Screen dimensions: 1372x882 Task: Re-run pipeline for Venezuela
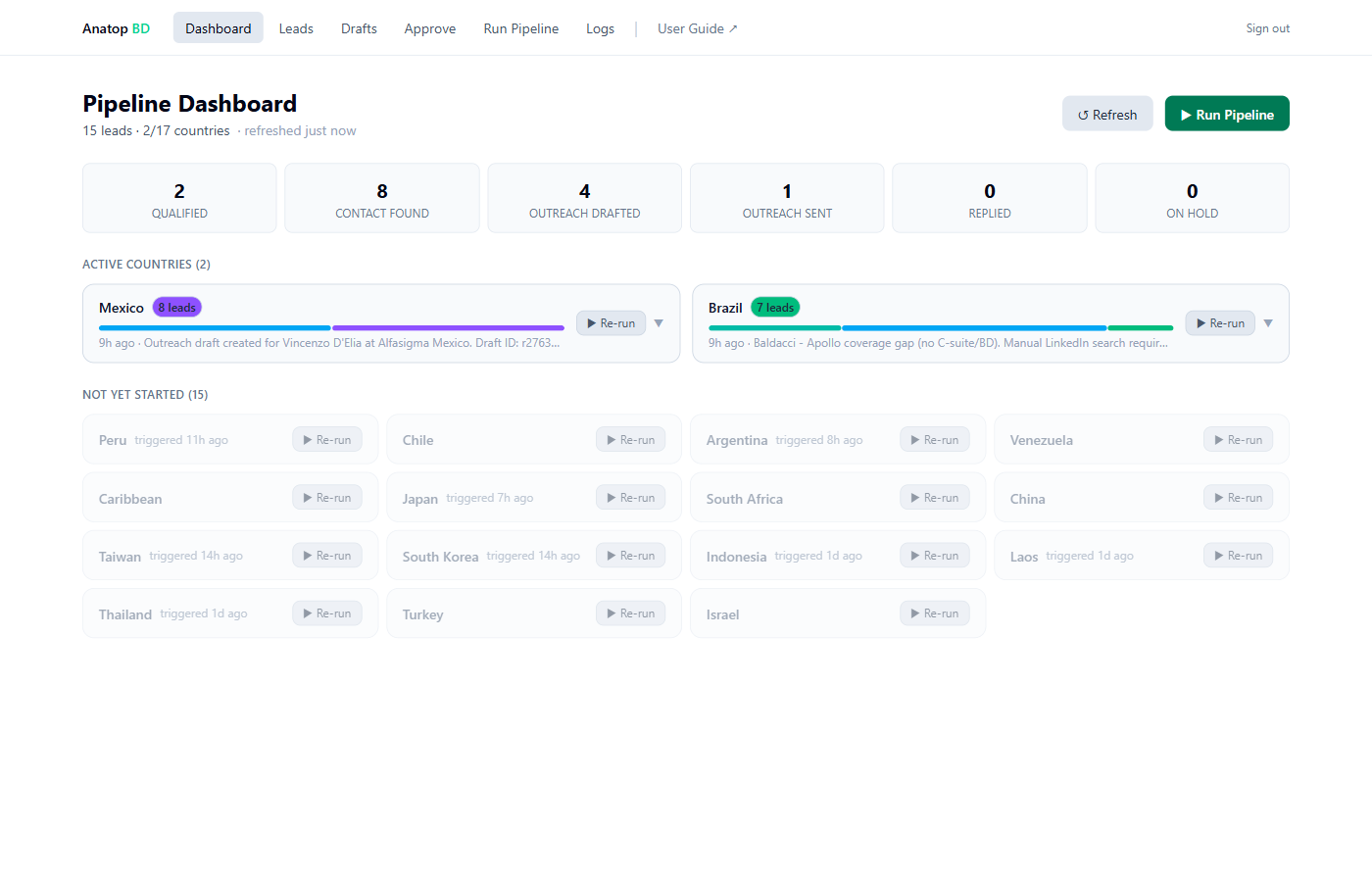(x=1239, y=440)
